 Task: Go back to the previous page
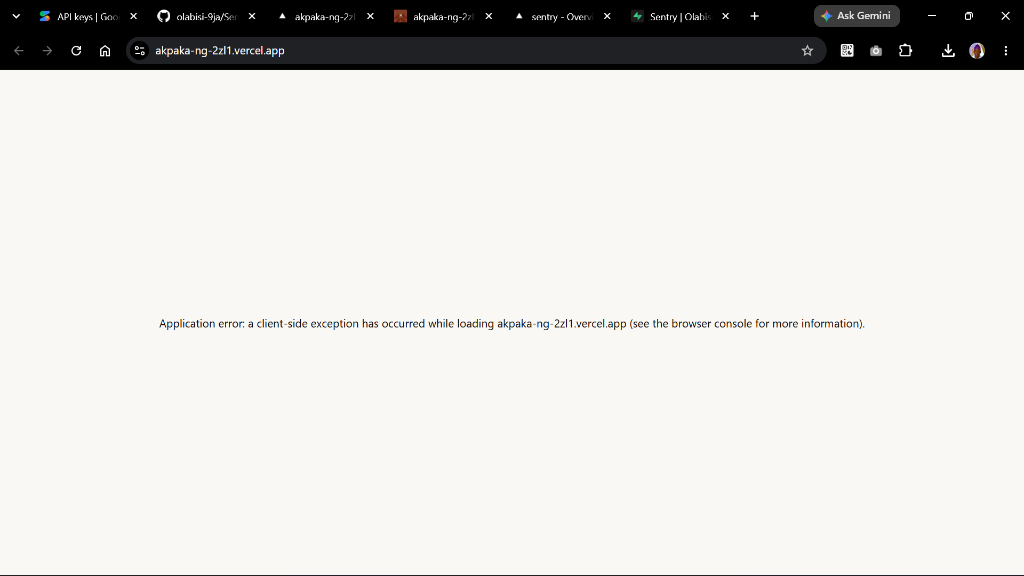(x=18, y=51)
